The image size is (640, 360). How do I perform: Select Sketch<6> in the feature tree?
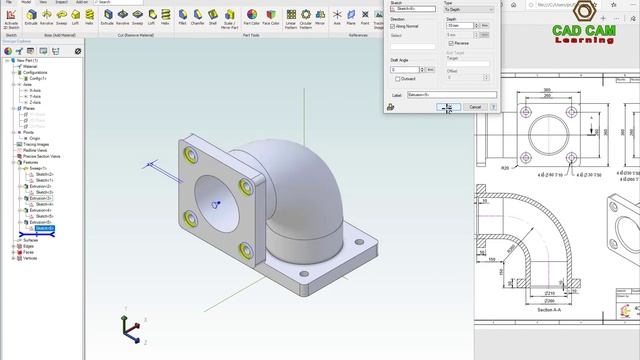tap(44, 228)
